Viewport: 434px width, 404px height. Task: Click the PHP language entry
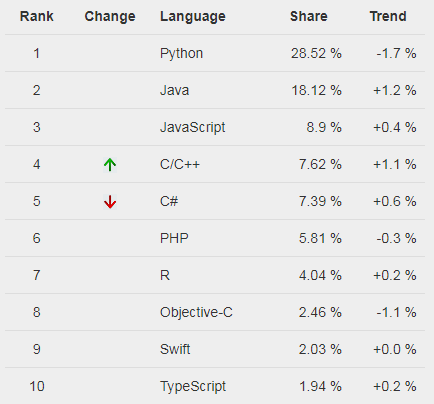(174, 238)
